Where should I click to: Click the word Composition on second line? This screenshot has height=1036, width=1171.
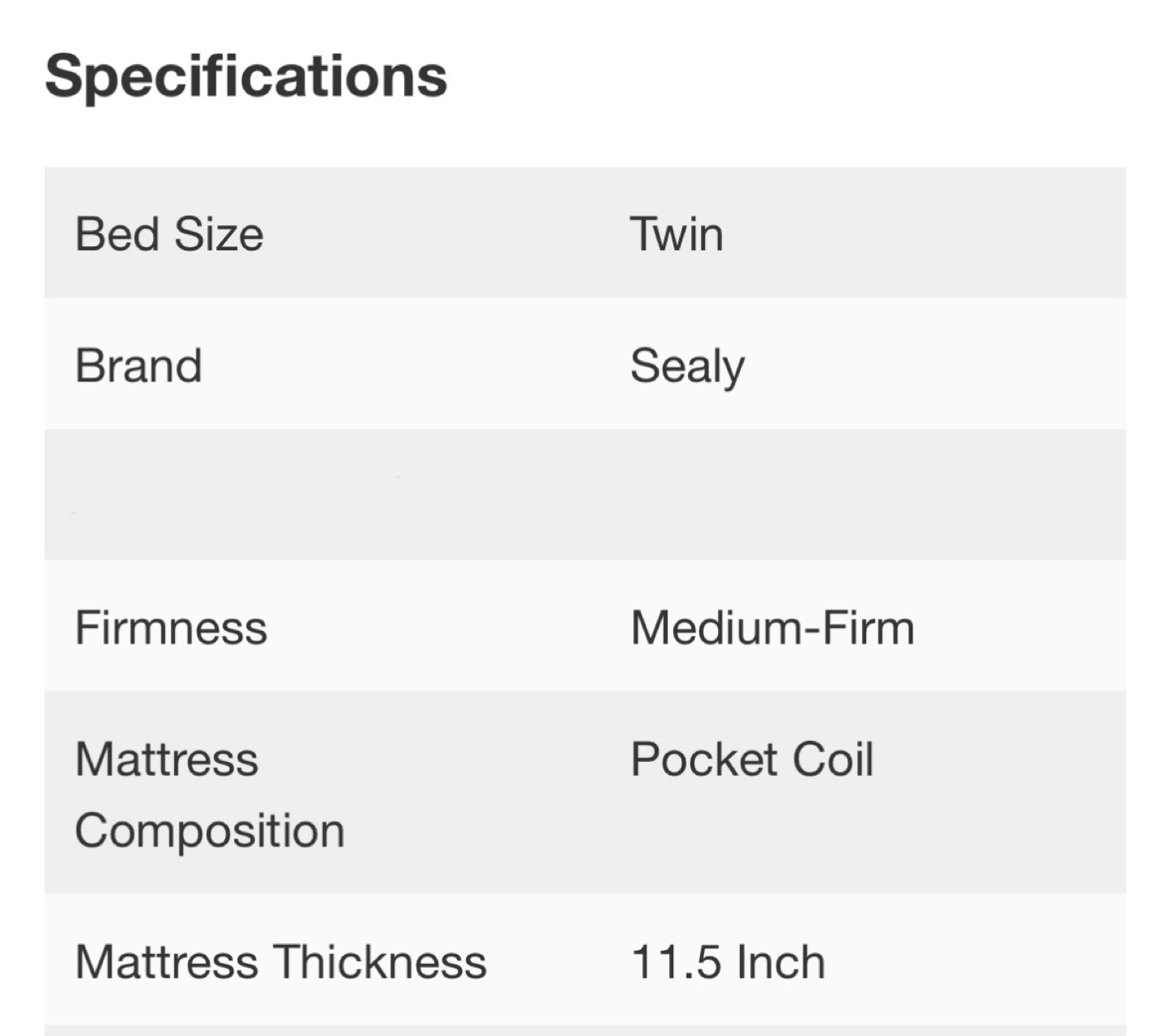[210, 831]
